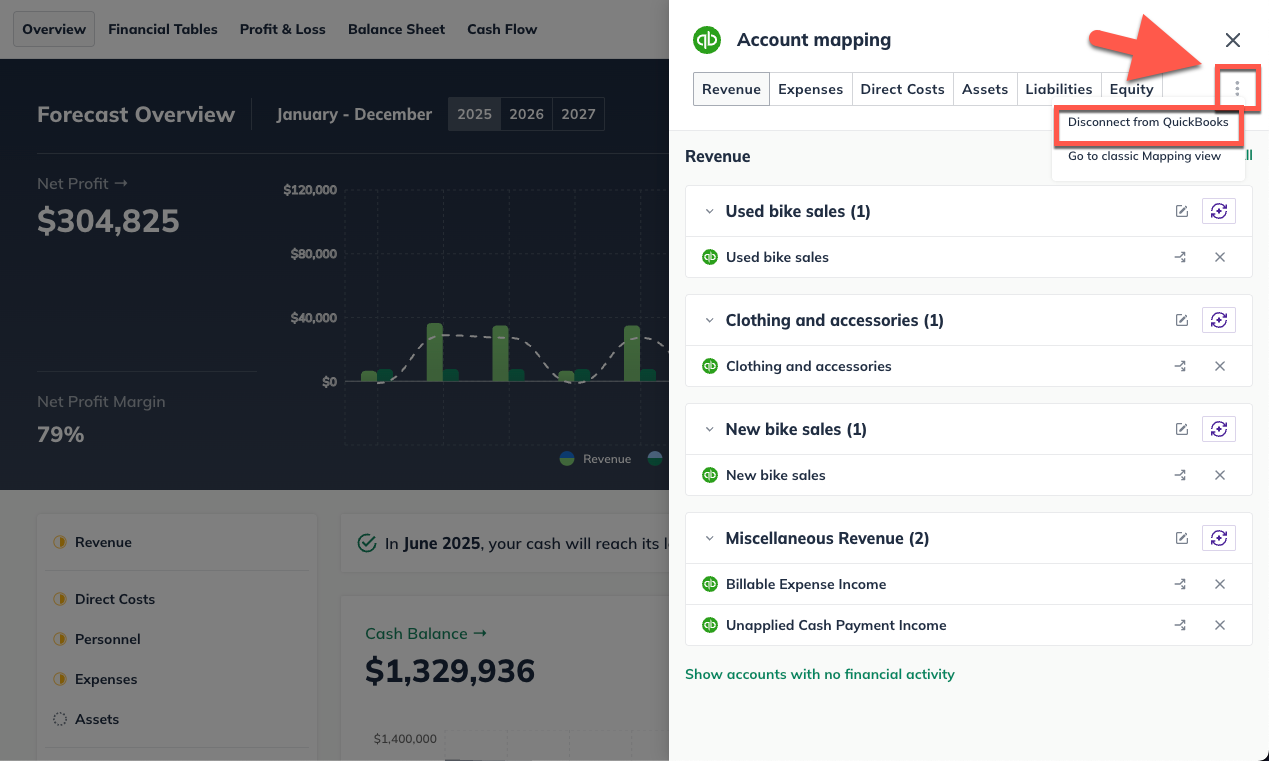Remove the Used bike sales account mapping
Screen dimensions: 1269x761
pyautogui.click(x=1219, y=257)
